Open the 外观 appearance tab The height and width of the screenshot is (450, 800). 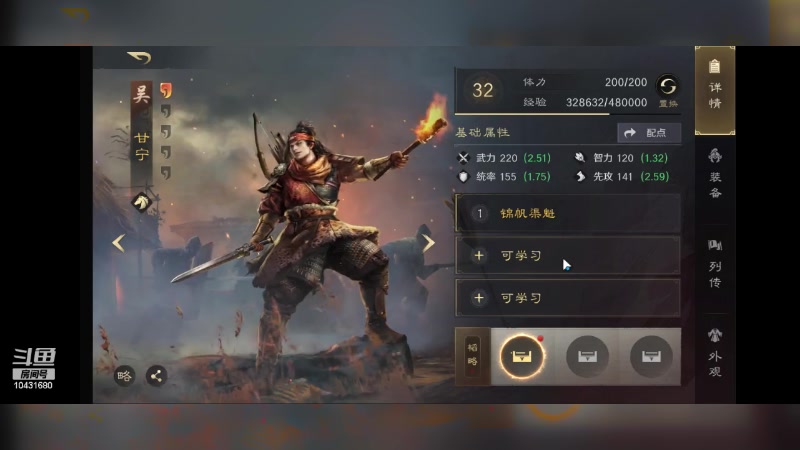[x=715, y=354]
